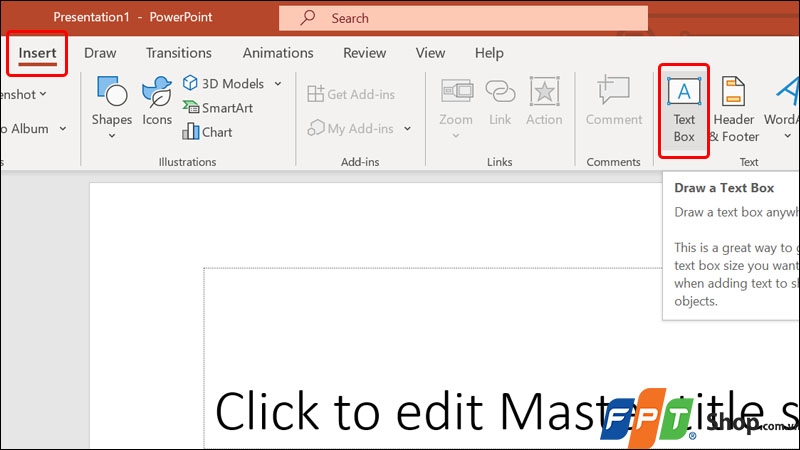The image size is (800, 450).
Task: Expand the Screenshot dropdown arrow
Action: [x=43, y=94]
